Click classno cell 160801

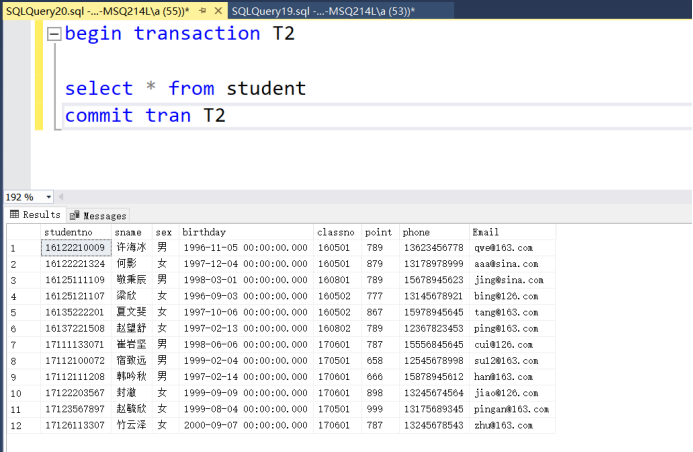[337, 280]
